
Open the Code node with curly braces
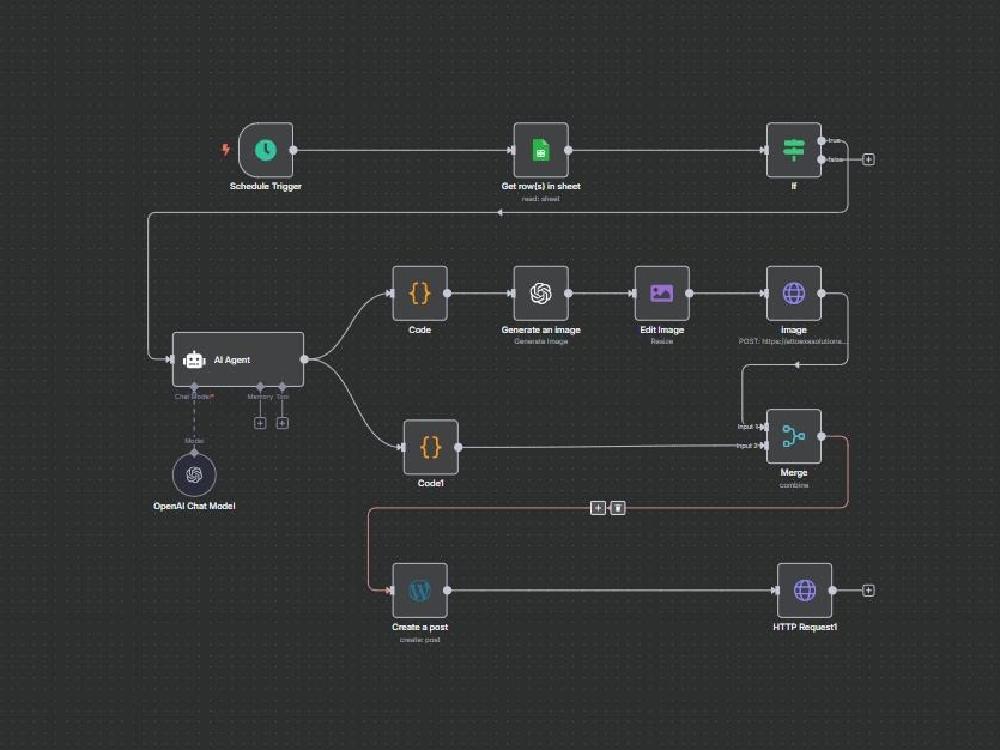coord(420,293)
